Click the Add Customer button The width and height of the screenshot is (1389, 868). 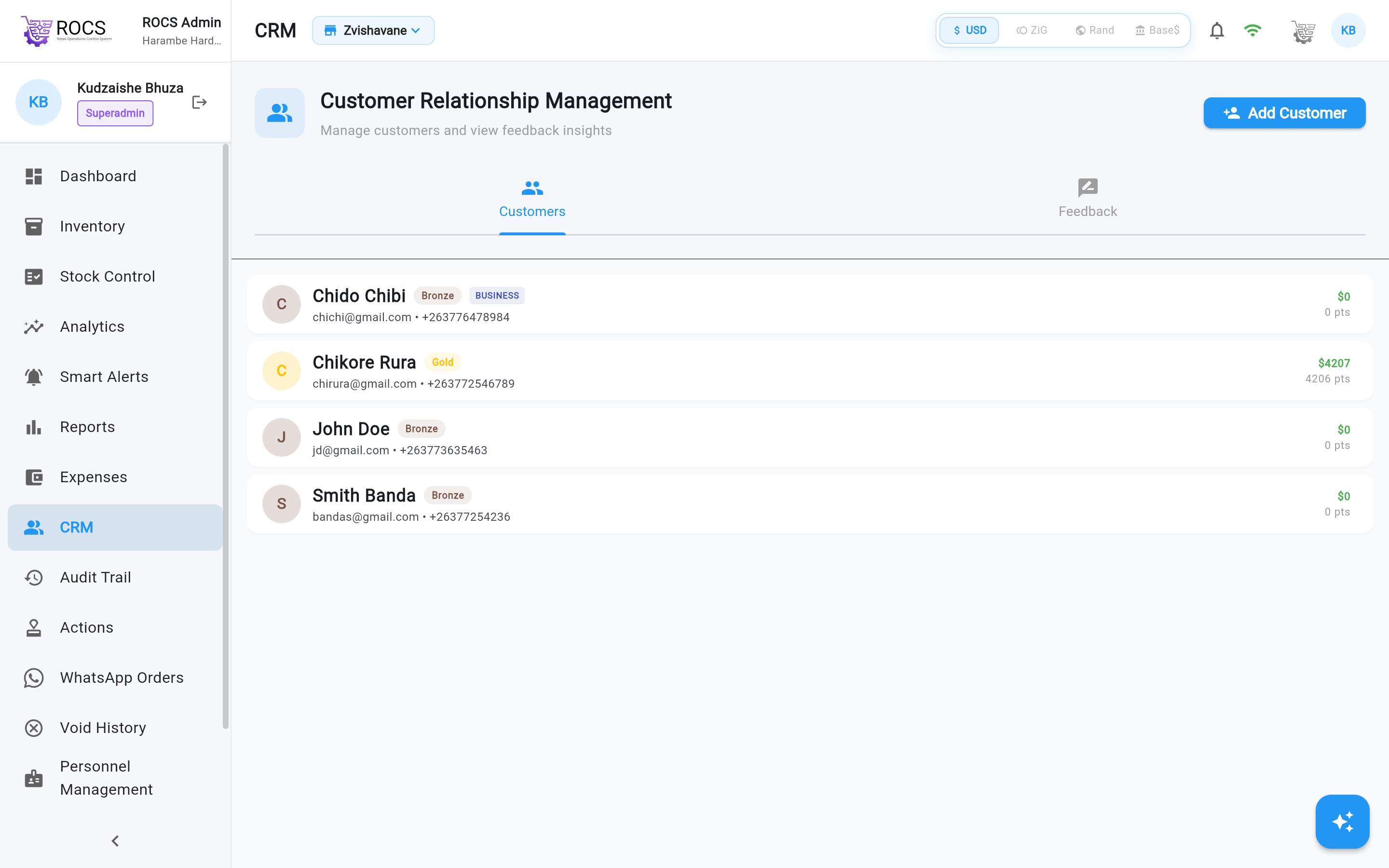1284,113
